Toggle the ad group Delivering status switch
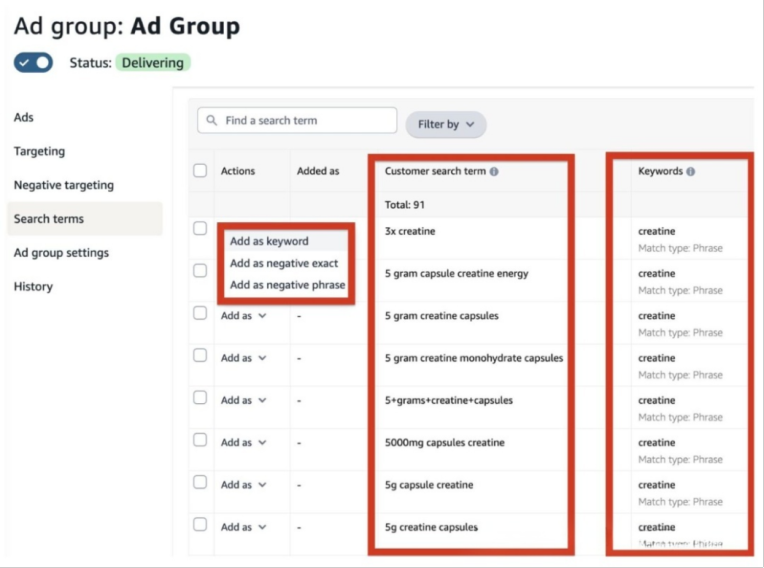The height and width of the screenshot is (568, 764). (33, 63)
